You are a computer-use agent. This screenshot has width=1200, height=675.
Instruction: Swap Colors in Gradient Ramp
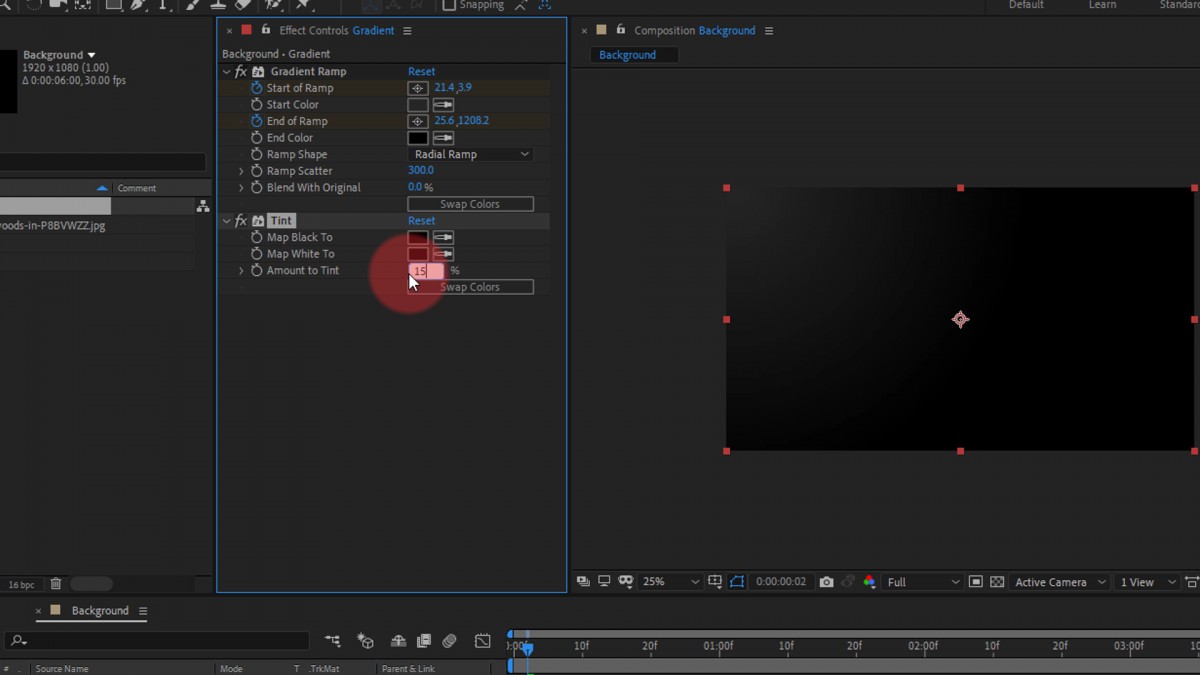click(470, 204)
